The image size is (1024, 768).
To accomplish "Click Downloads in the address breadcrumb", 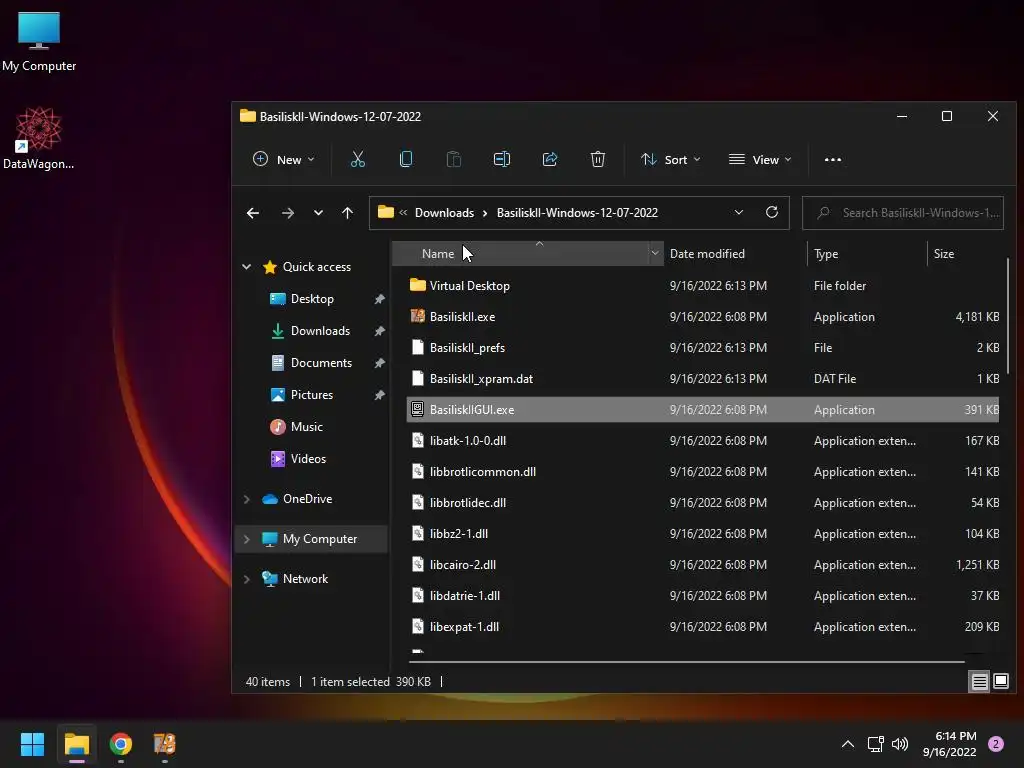I will (x=444, y=212).
